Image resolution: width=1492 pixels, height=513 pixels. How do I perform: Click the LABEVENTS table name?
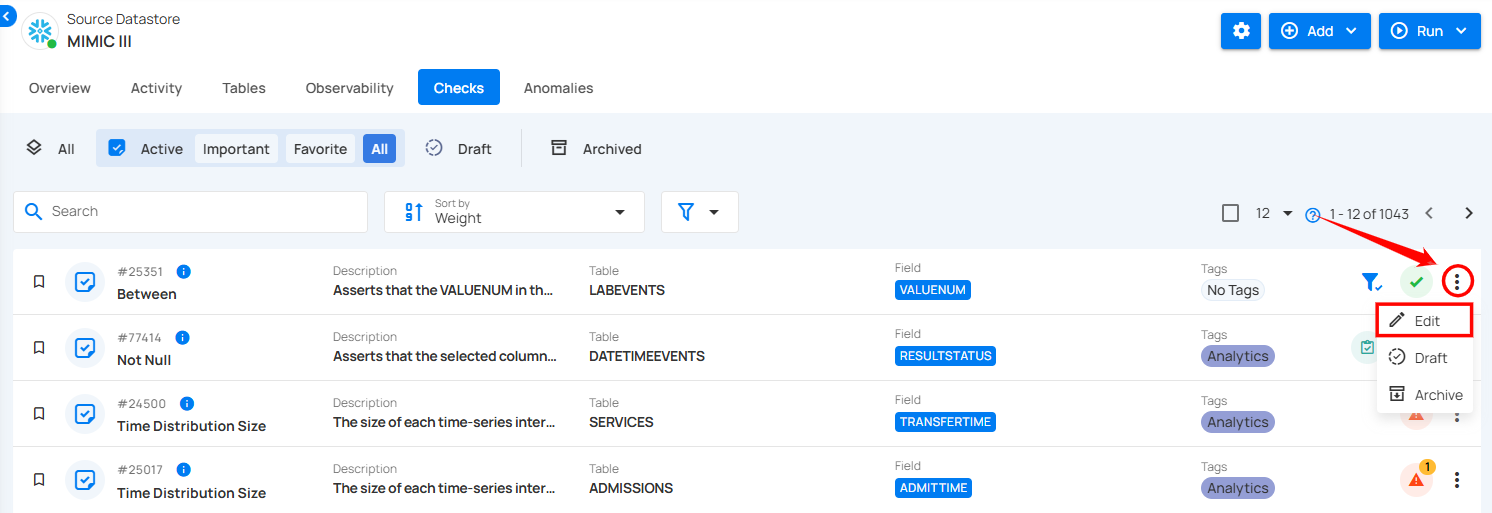(x=627, y=290)
